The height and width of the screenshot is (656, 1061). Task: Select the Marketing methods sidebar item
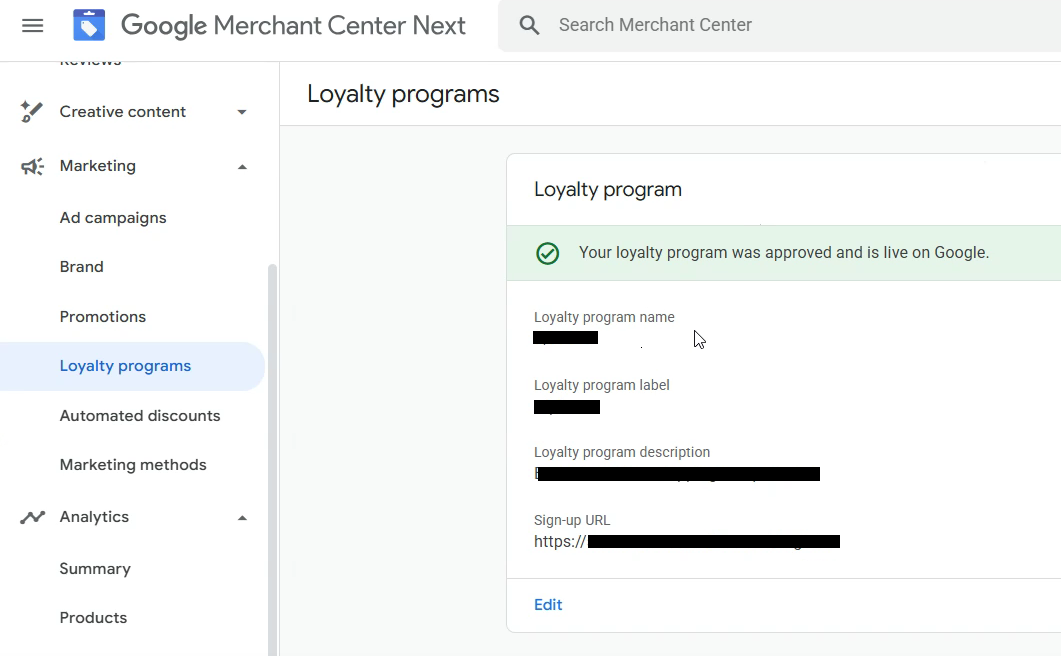click(x=133, y=464)
